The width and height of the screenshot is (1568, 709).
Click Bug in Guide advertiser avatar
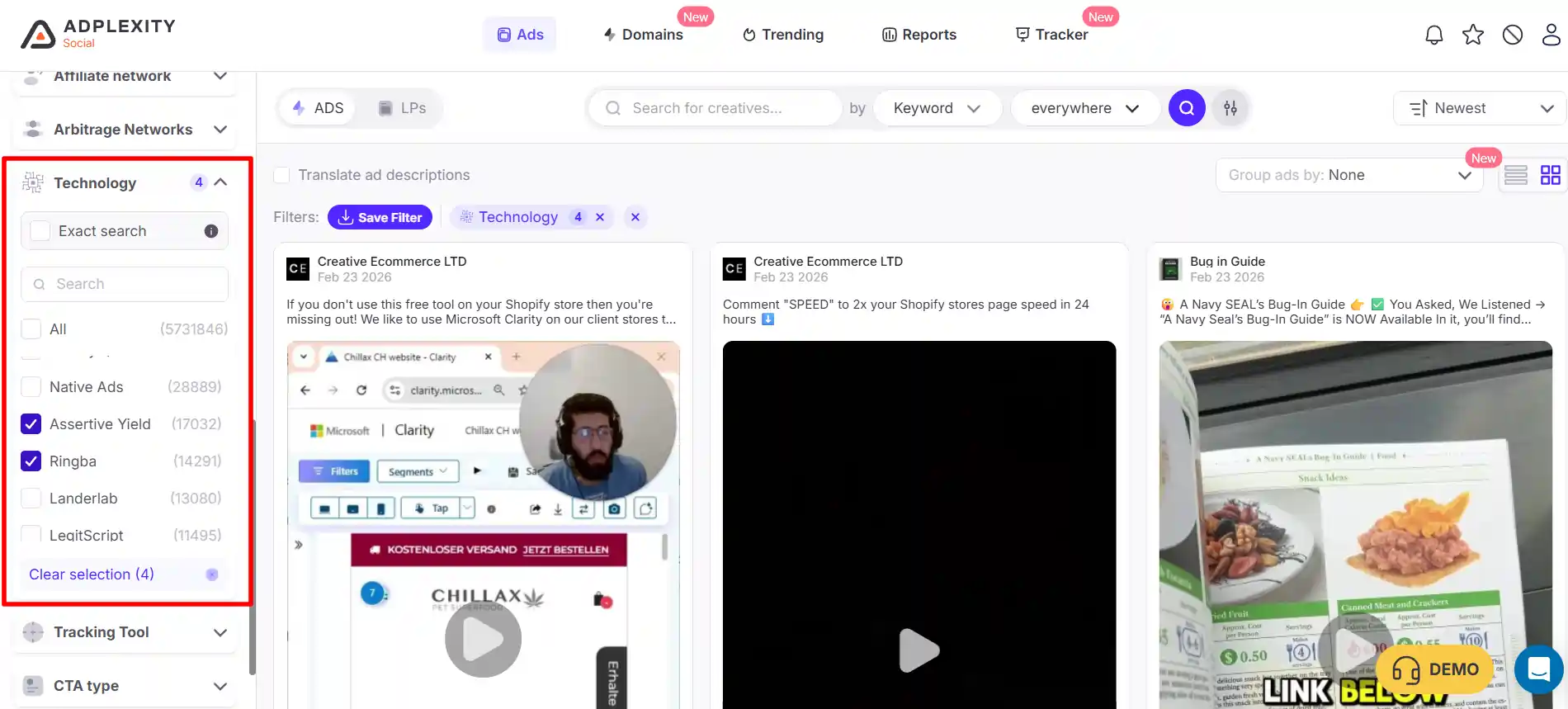click(x=1170, y=269)
